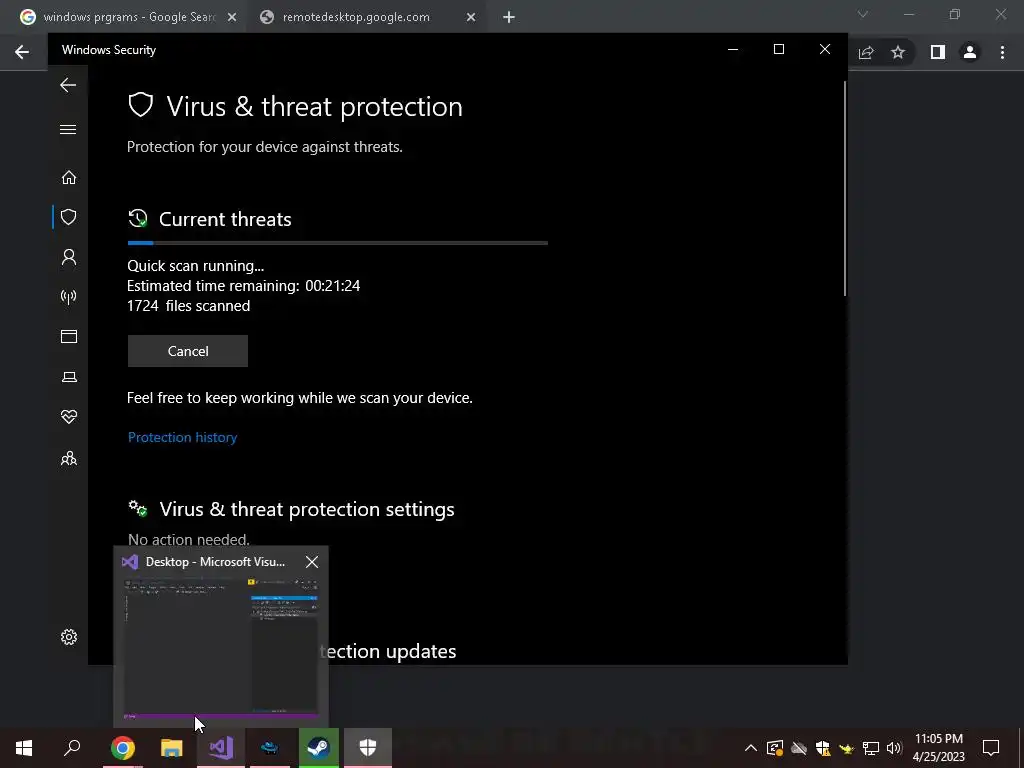Open Firewall & network protection icon
The width and height of the screenshot is (1024, 768).
(x=69, y=297)
